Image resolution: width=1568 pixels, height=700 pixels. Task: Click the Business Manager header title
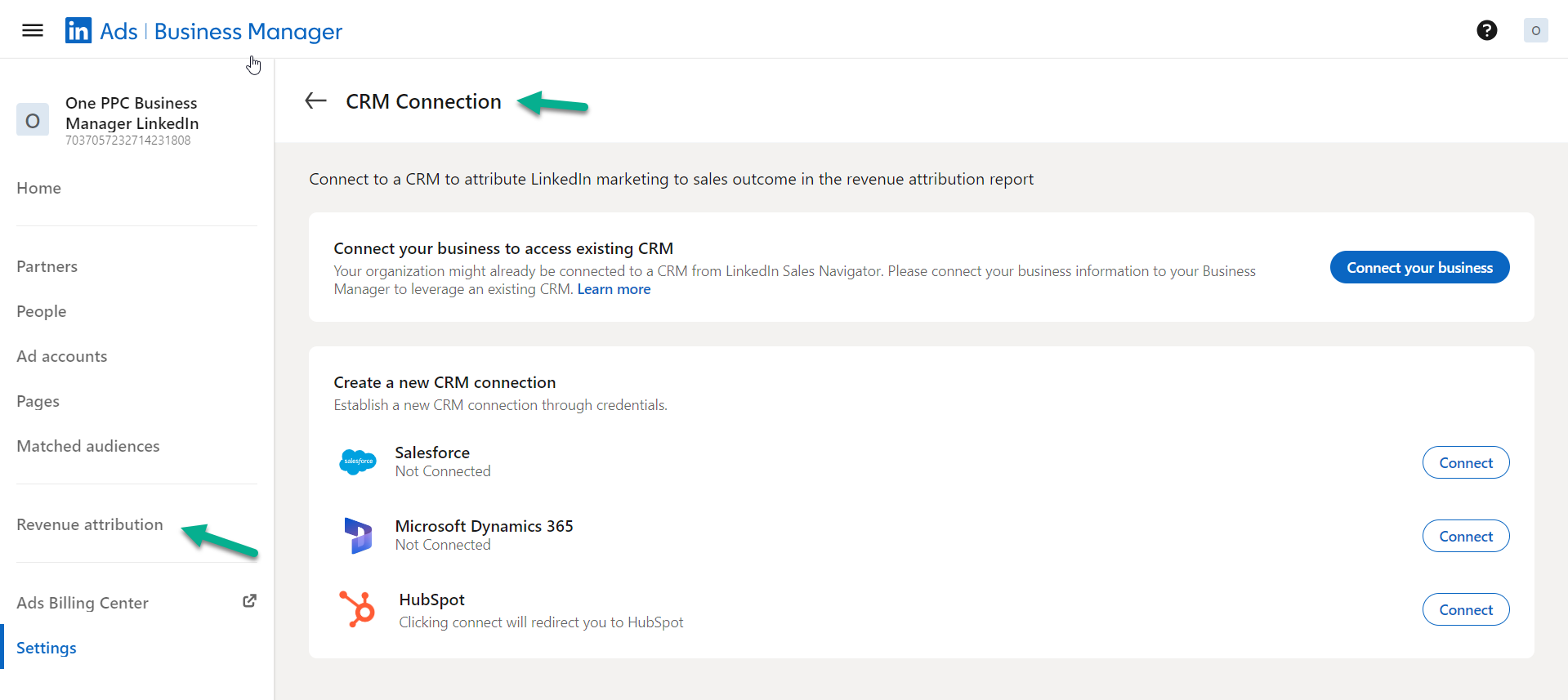[x=248, y=31]
